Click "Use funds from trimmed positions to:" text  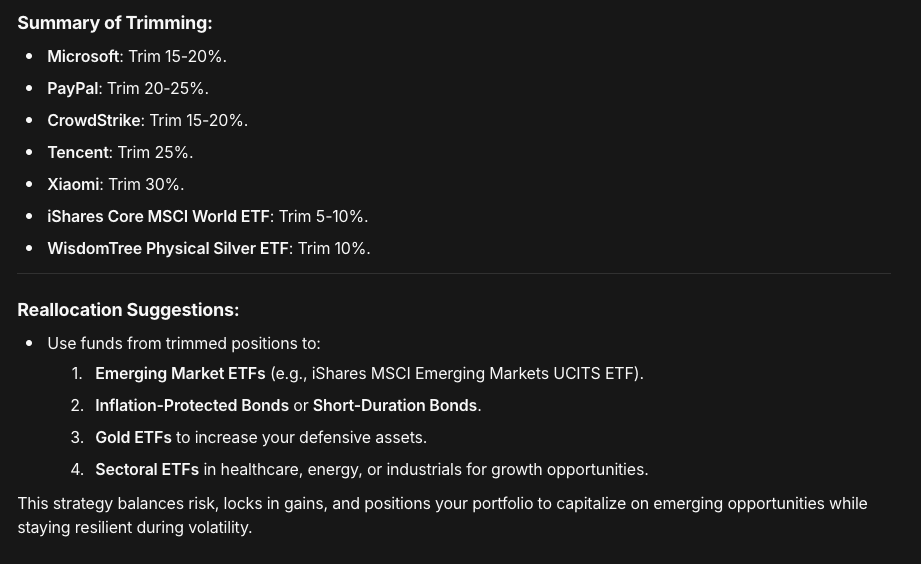click(x=183, y=344)
